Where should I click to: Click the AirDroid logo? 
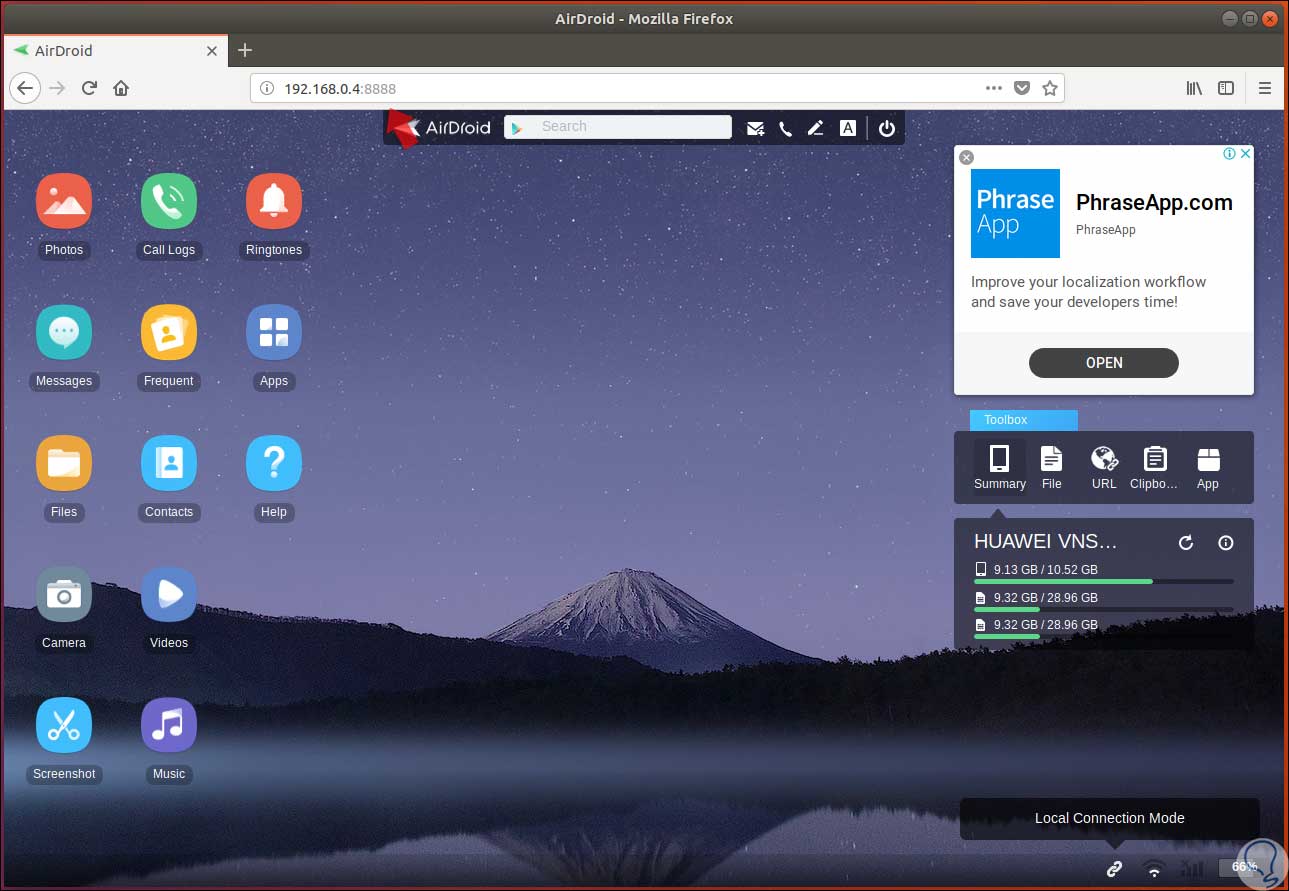tap(440, 127)
